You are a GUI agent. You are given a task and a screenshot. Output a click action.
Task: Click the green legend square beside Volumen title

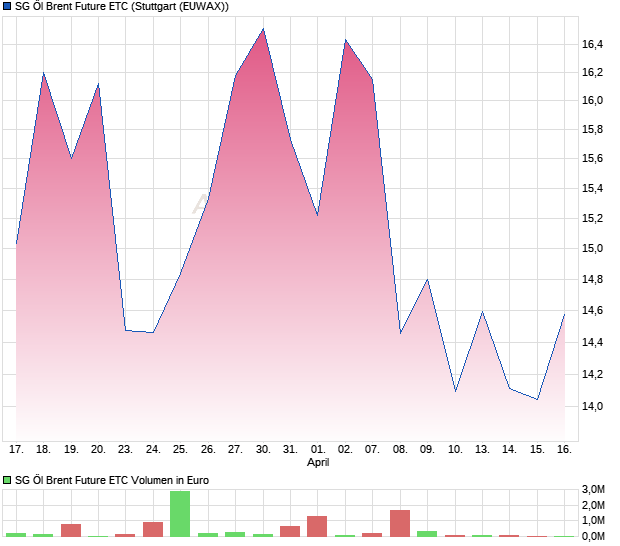[x=8, y=480]
